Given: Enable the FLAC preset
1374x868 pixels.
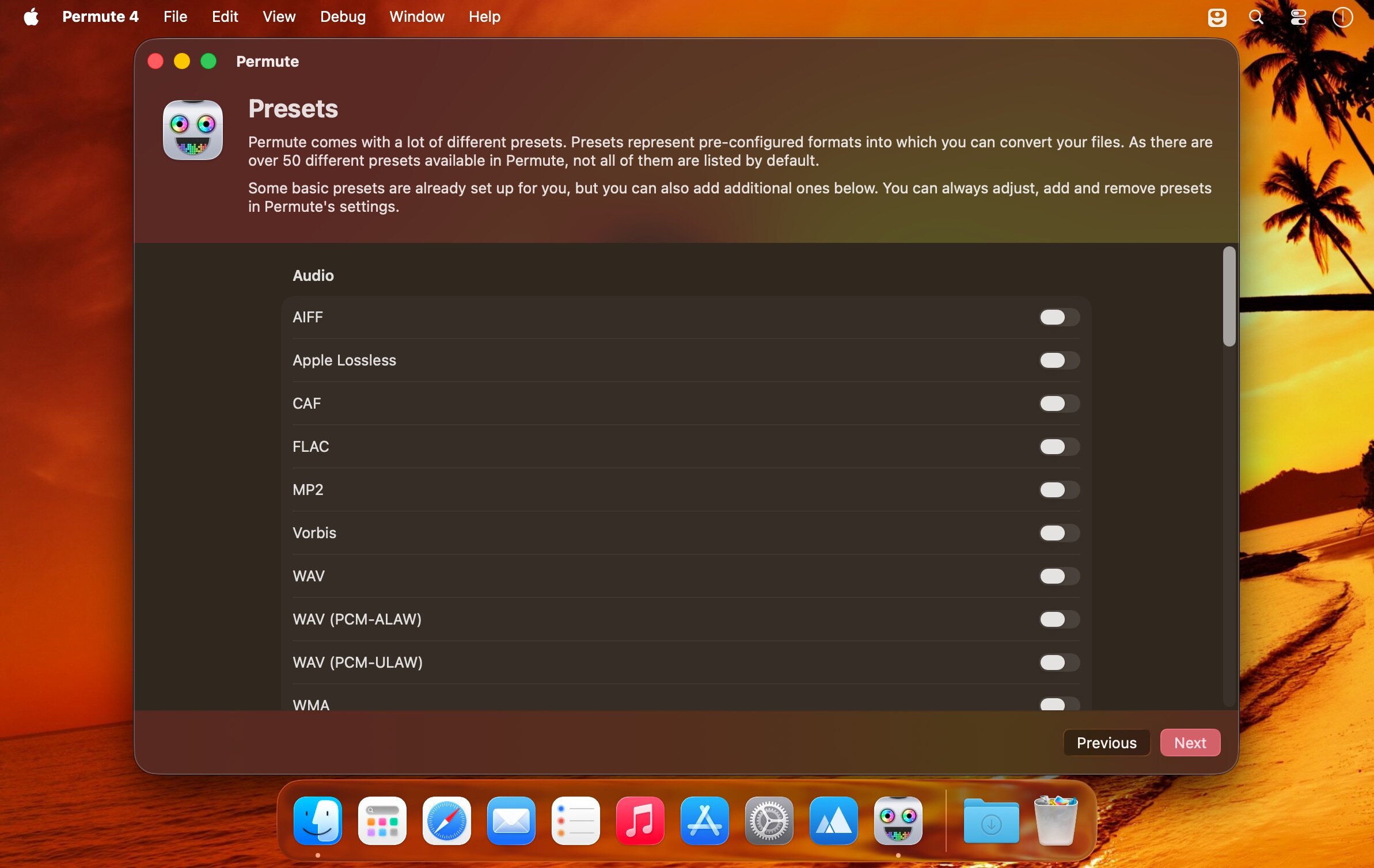Looking at the screenshot, I should point(1059,447).
